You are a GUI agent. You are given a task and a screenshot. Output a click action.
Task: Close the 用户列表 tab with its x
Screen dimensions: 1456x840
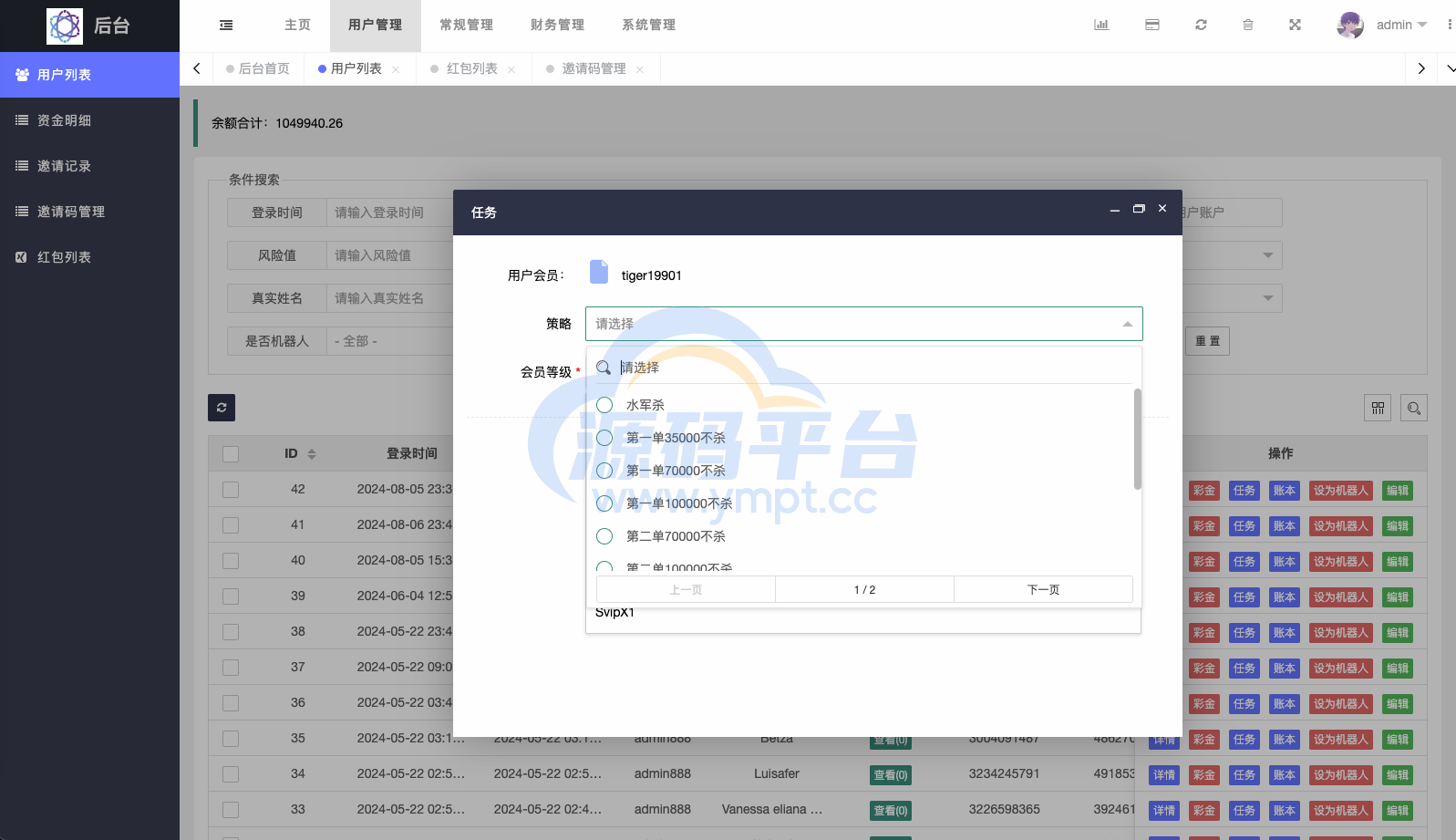coord(396,69)
